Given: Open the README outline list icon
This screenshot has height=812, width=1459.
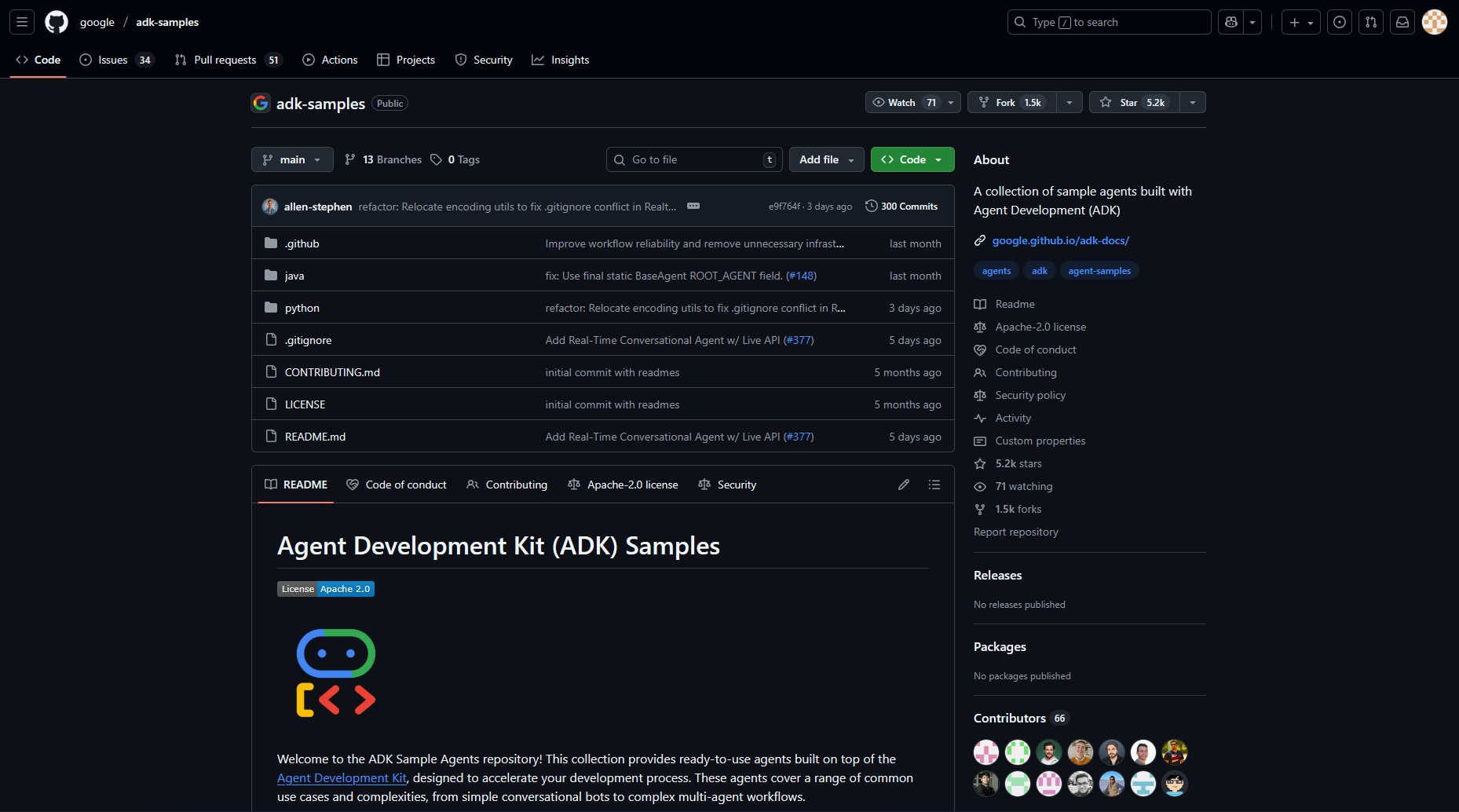Looking at the screenshot, I should click(x=934, y=485).
